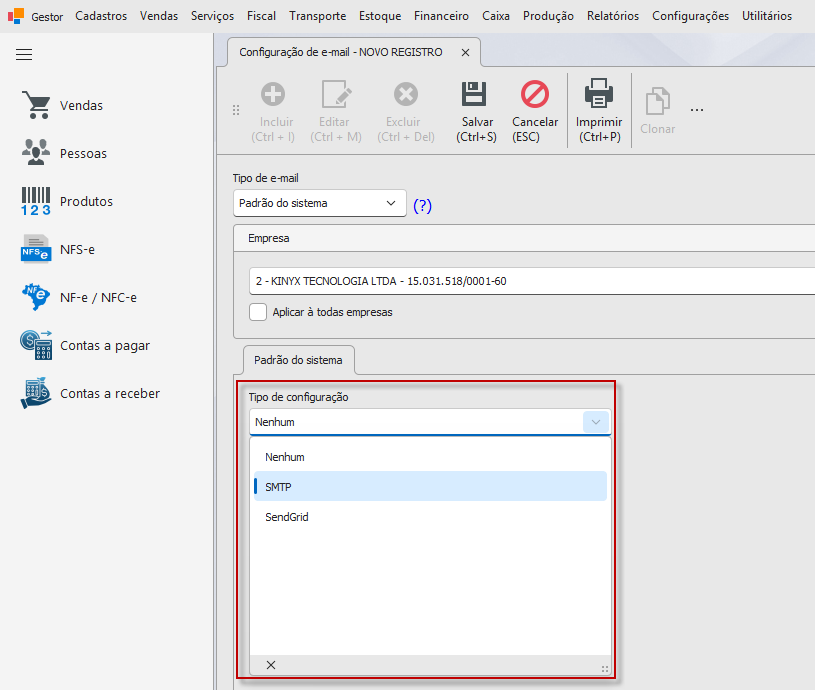Open the hamburger sidebar menu
Viewport: 815px width, 690px height.
click(24, 55)
